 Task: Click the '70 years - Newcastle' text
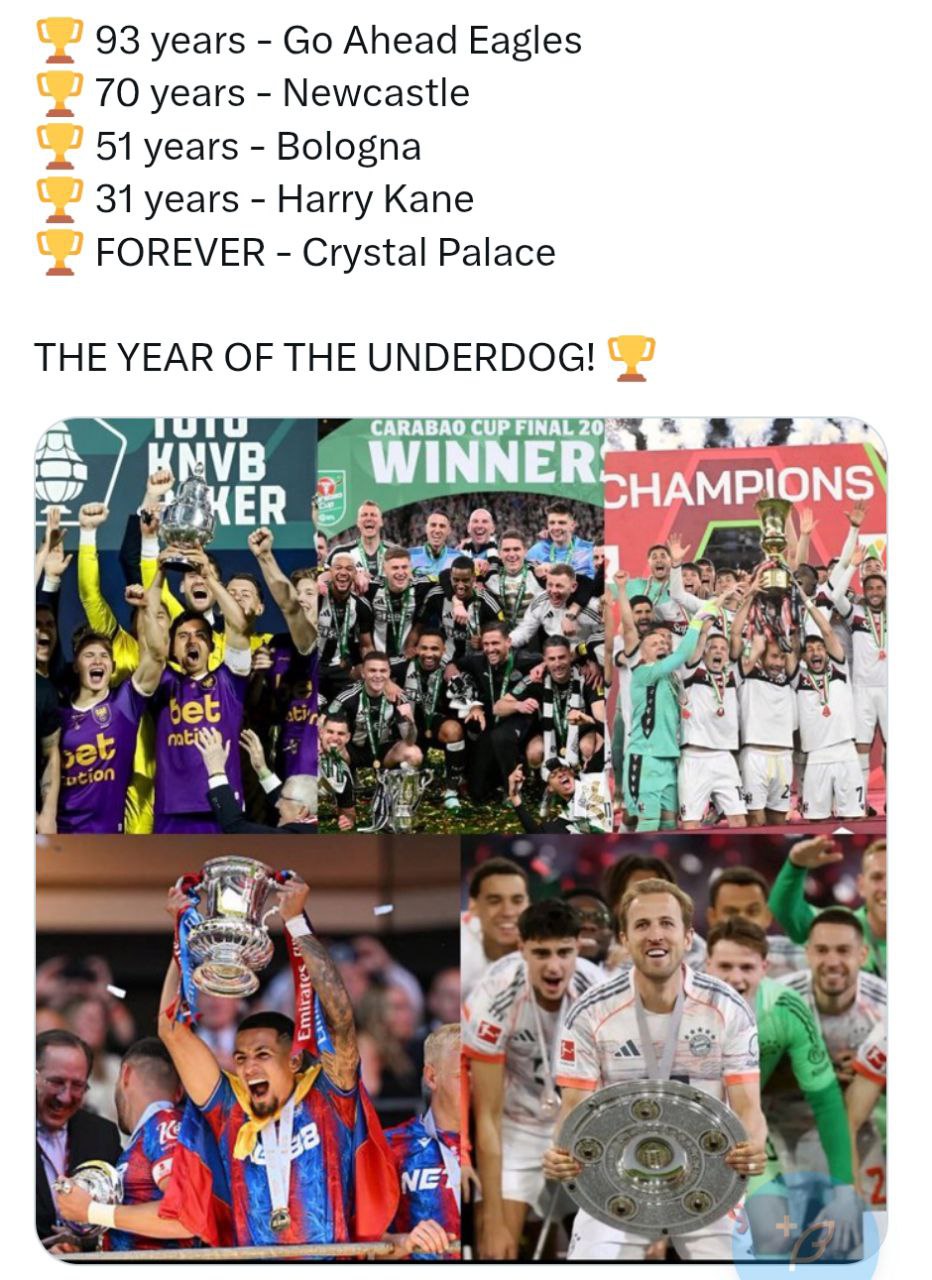(282, 93)
